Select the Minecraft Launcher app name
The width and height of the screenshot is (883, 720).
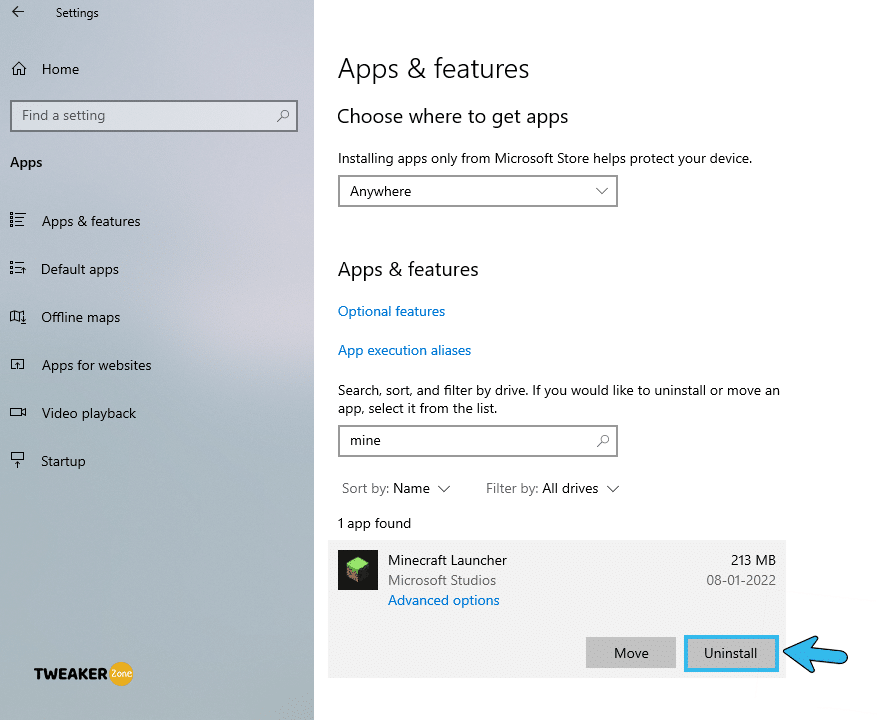pyautogui.click(x=447, y=560)
